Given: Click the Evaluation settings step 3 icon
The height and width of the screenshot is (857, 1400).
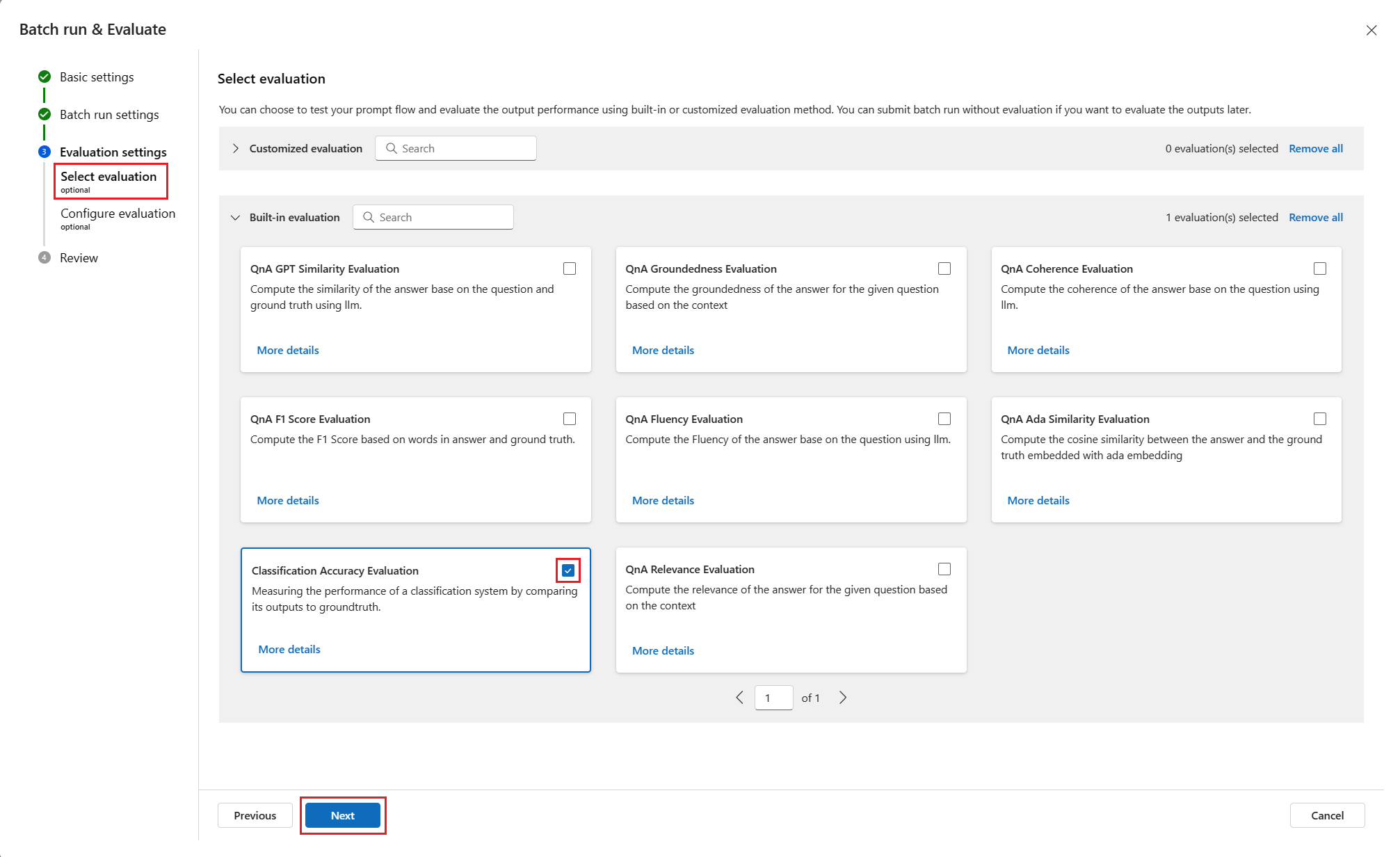Looking at the screenshot, I should coord(45,152).
